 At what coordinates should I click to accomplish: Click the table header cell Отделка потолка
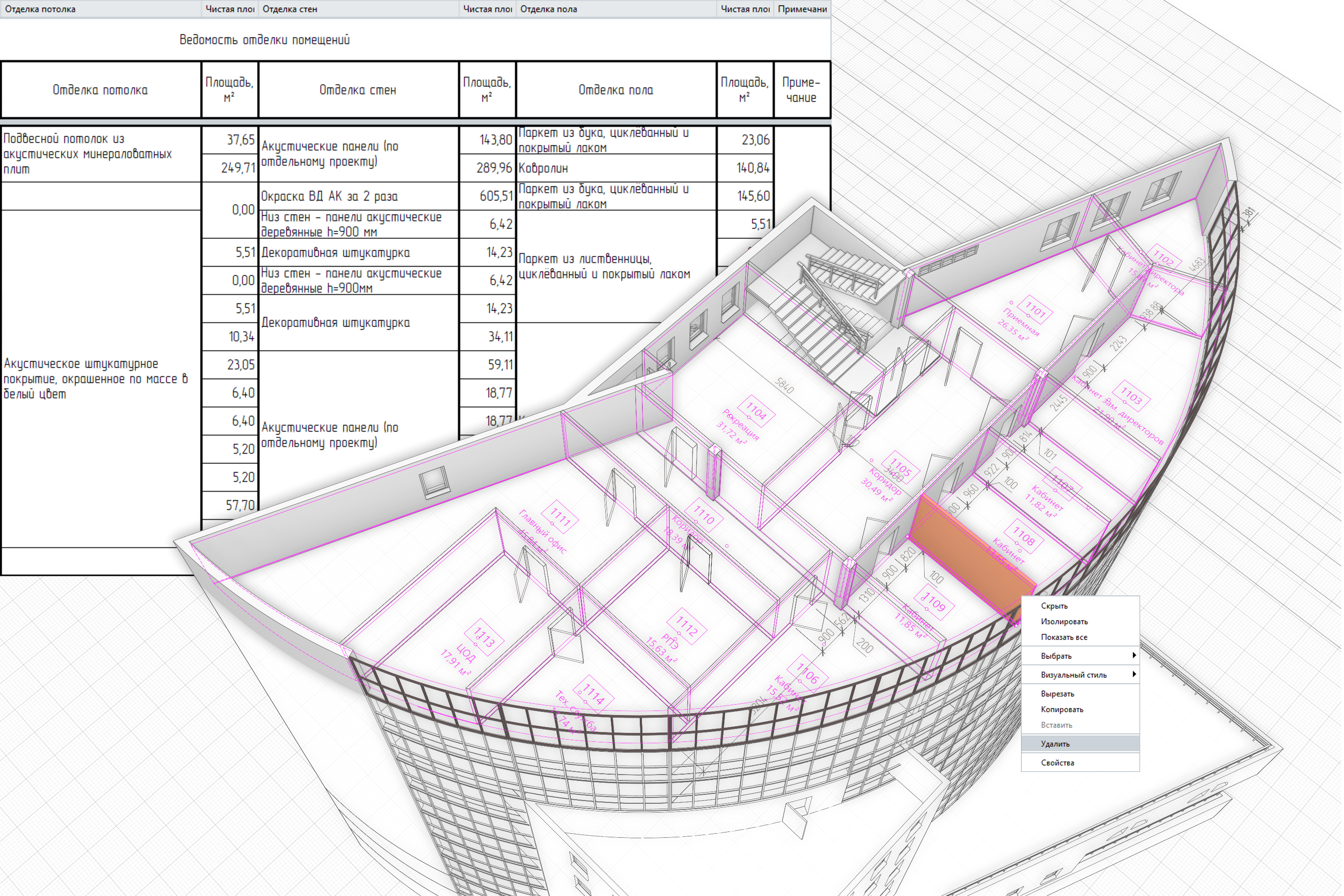click(x=101, y=90)
